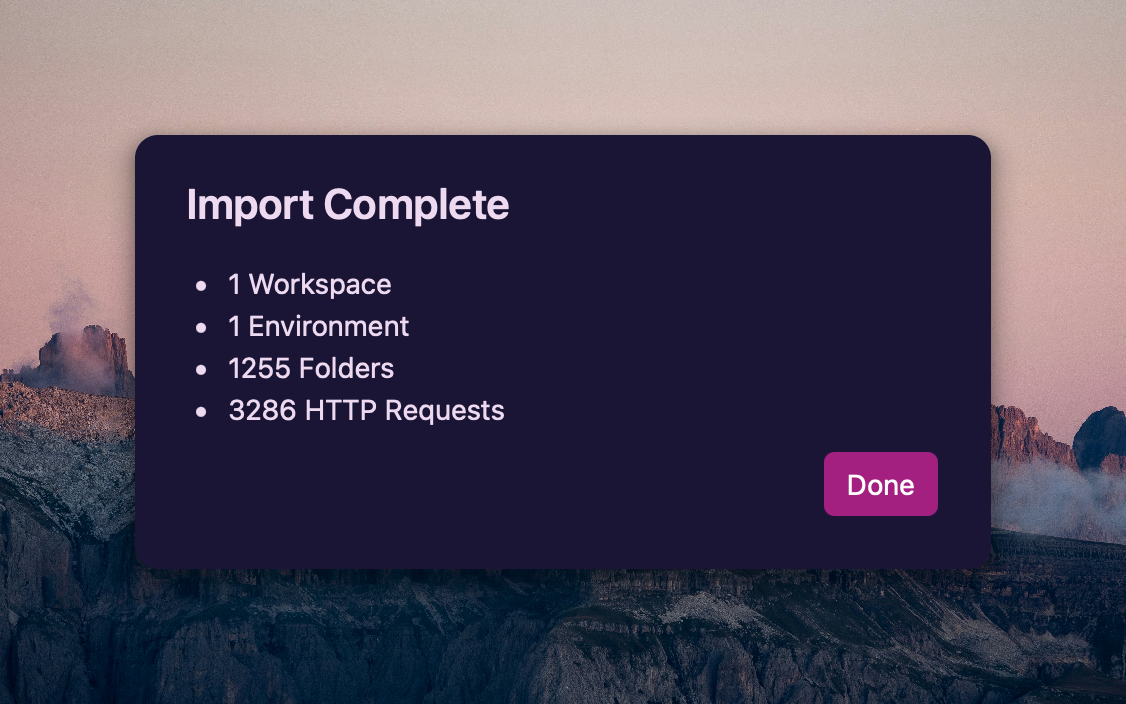
Task: Click the 1 Environment list entry
Action: (x=319, y=326)
